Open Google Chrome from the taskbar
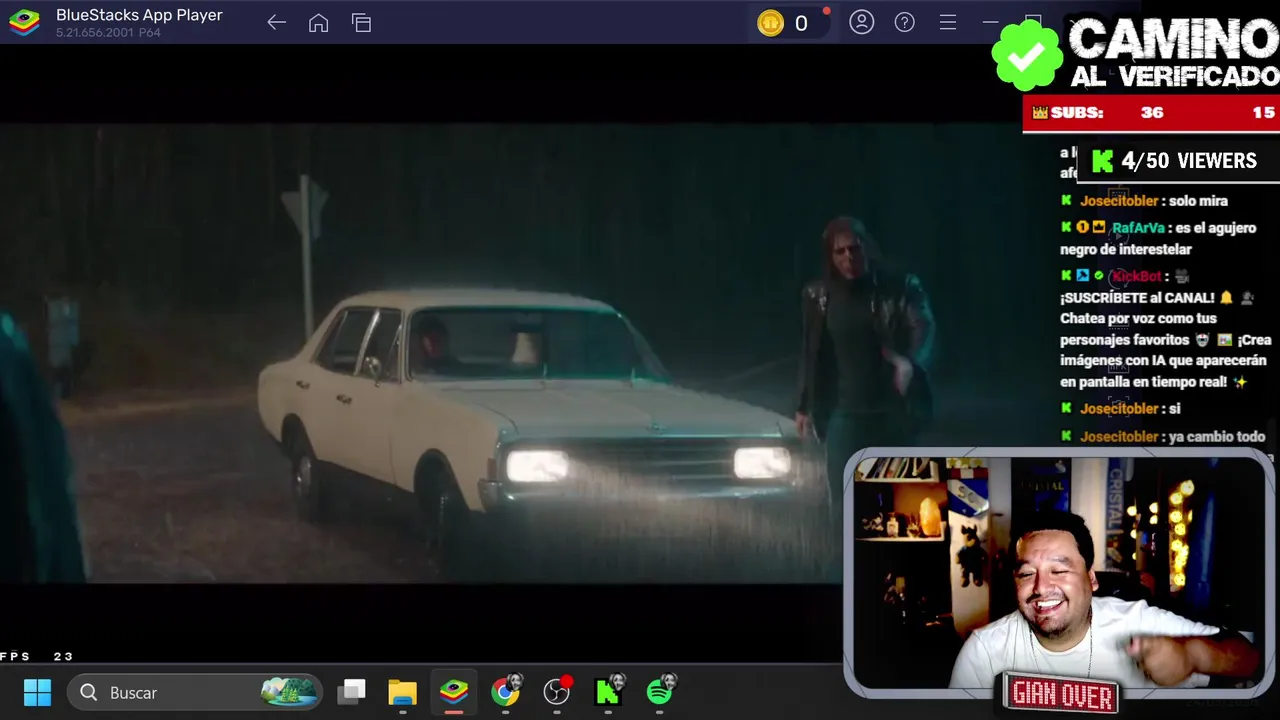This screenshot has height=720, width=1280. coord(506,692)
